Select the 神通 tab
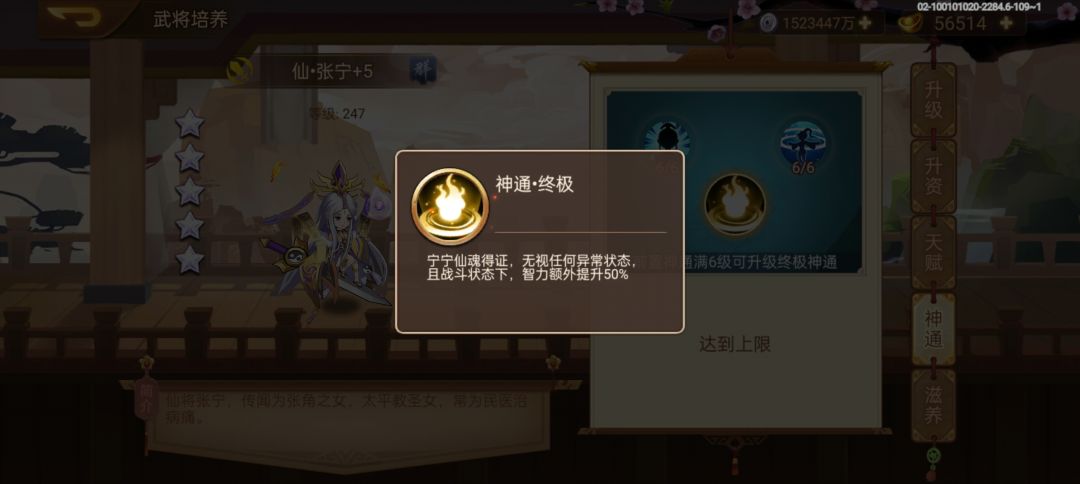 [x=933, y=329]
